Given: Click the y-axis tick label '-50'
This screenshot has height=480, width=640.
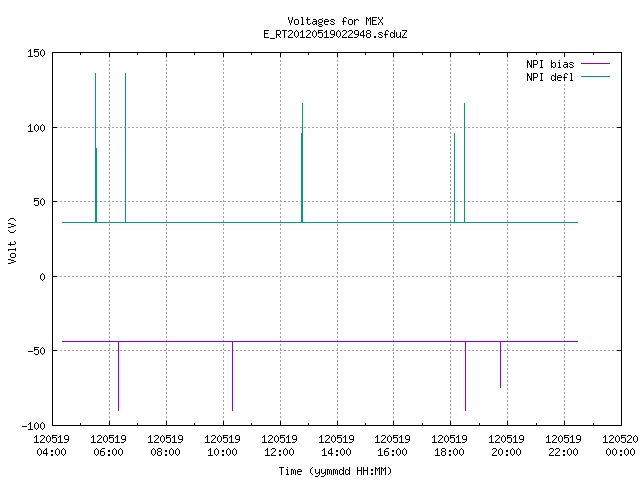Looking at the screenshot, I should (x=36, y=351).
